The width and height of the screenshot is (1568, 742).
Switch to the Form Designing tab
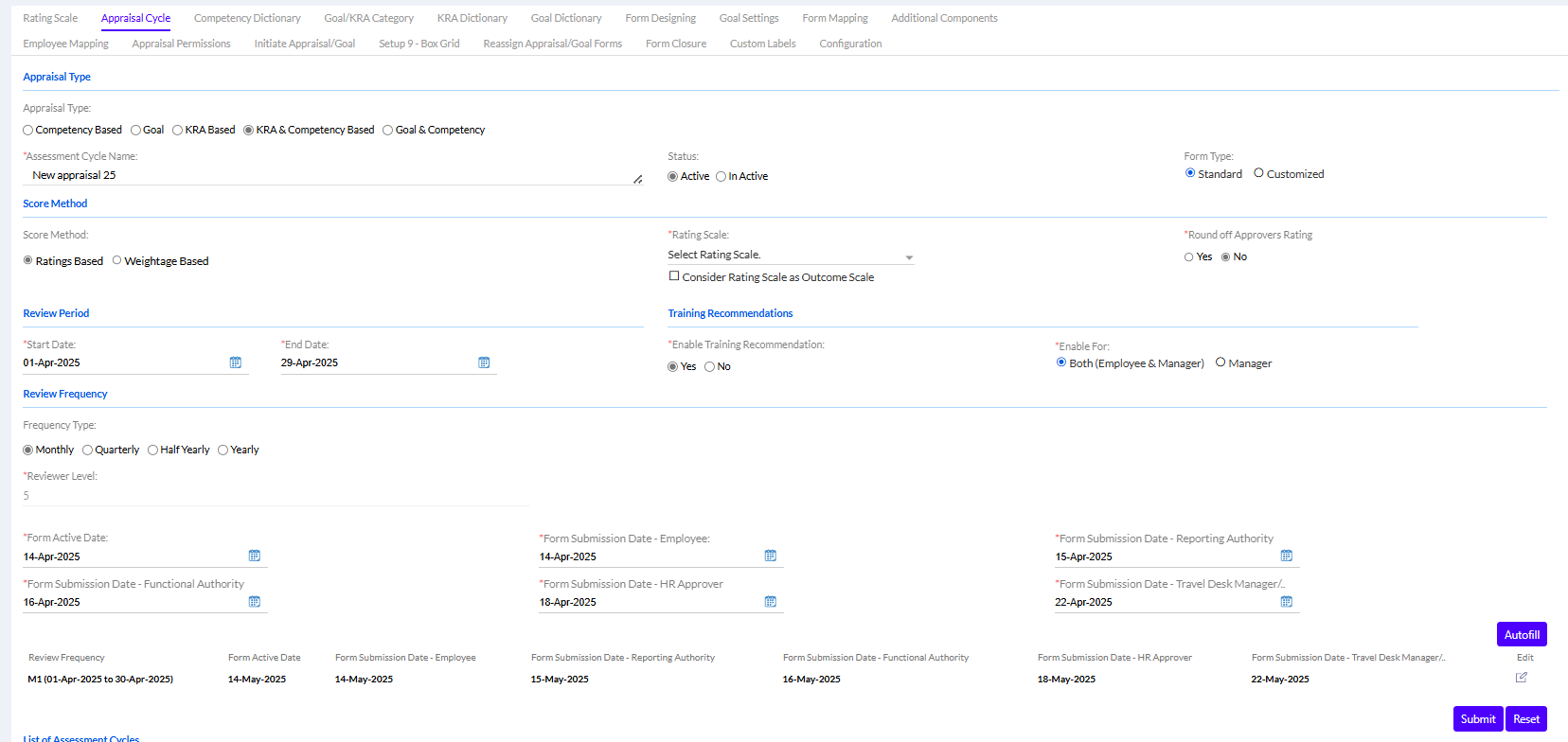click(660, 18)
